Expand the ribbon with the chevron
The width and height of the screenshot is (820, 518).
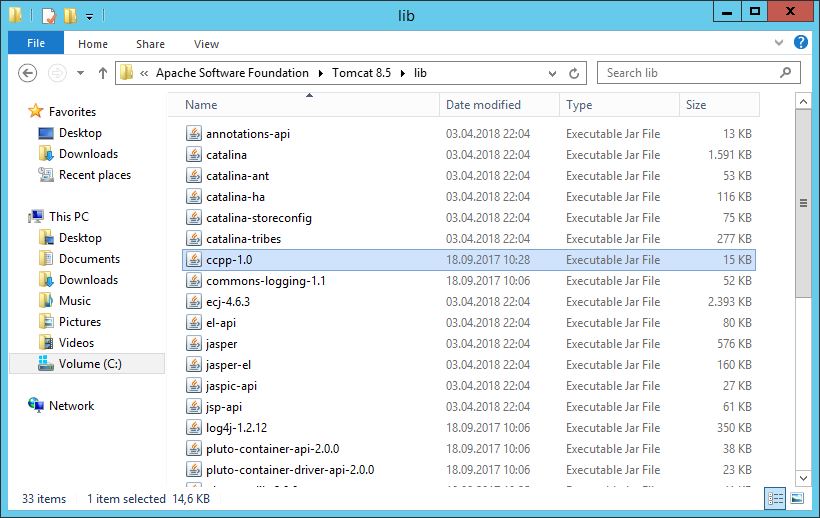(x=779, y=43)
